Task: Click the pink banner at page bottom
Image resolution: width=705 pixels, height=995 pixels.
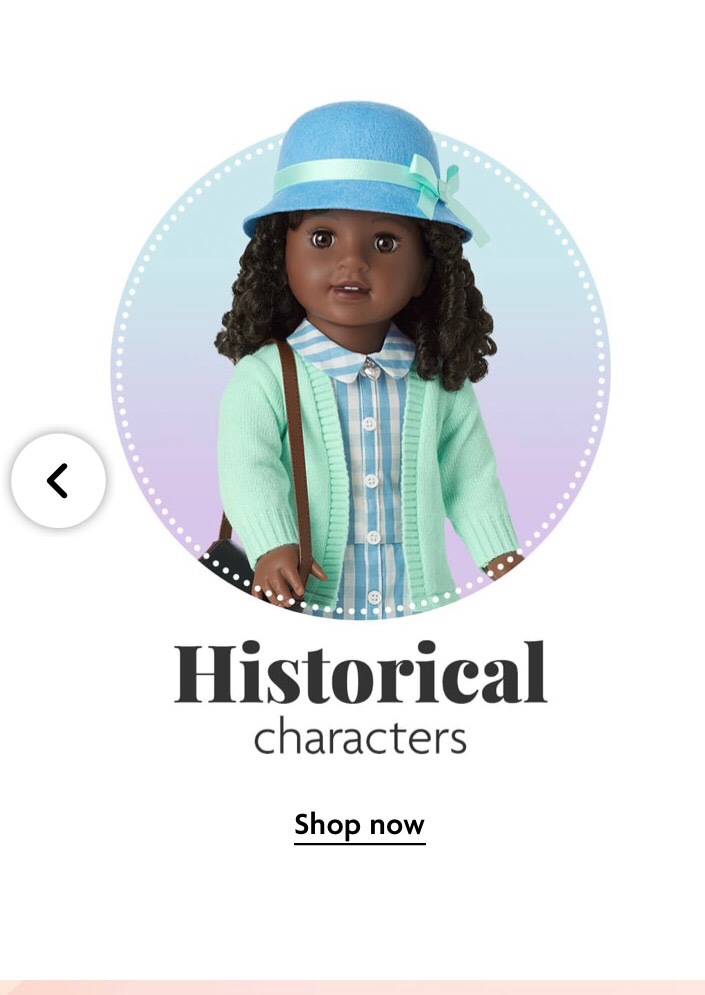Action: pos(352,987)
